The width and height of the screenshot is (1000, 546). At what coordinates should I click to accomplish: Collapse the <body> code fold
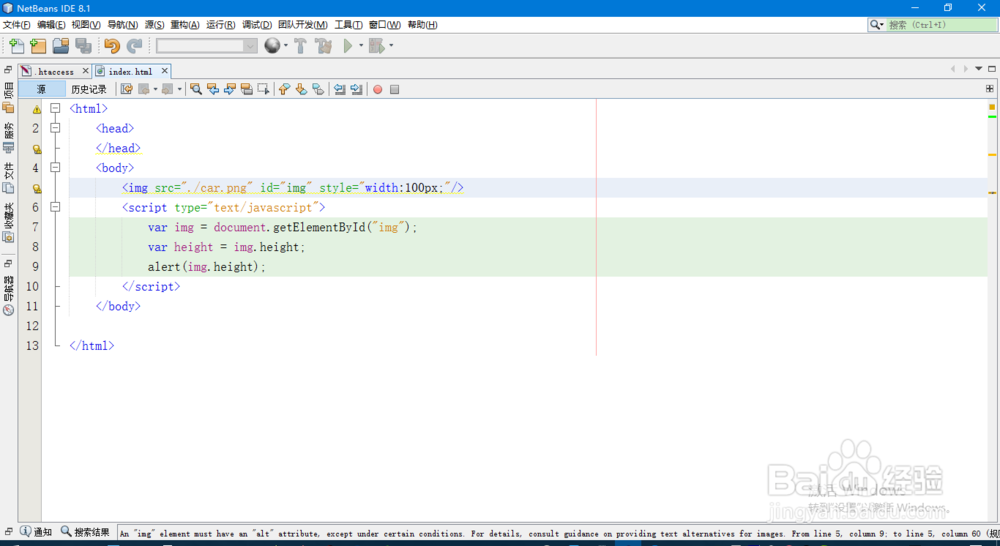click(55, 168)
